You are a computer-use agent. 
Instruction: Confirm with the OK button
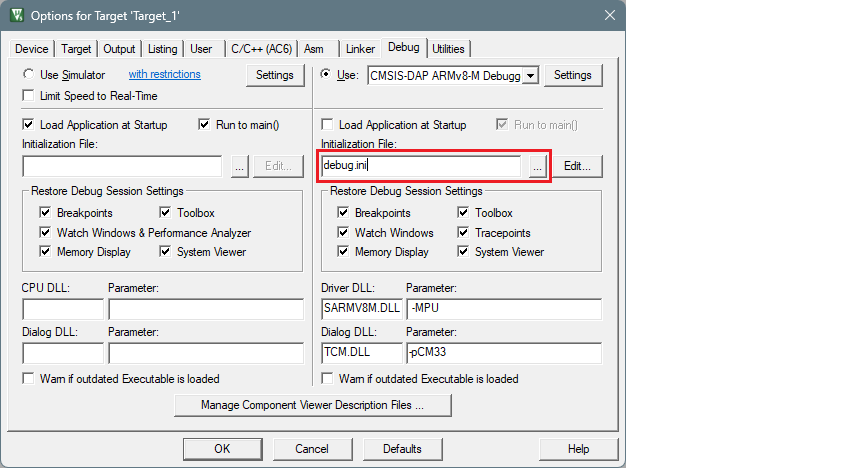(222, 449)
